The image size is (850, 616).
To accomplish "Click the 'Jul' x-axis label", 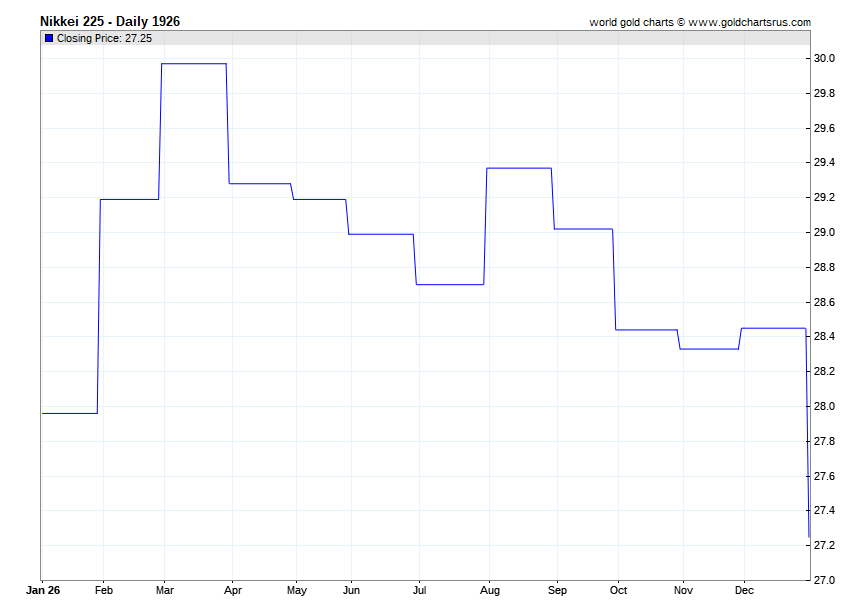I will point(420,590).
